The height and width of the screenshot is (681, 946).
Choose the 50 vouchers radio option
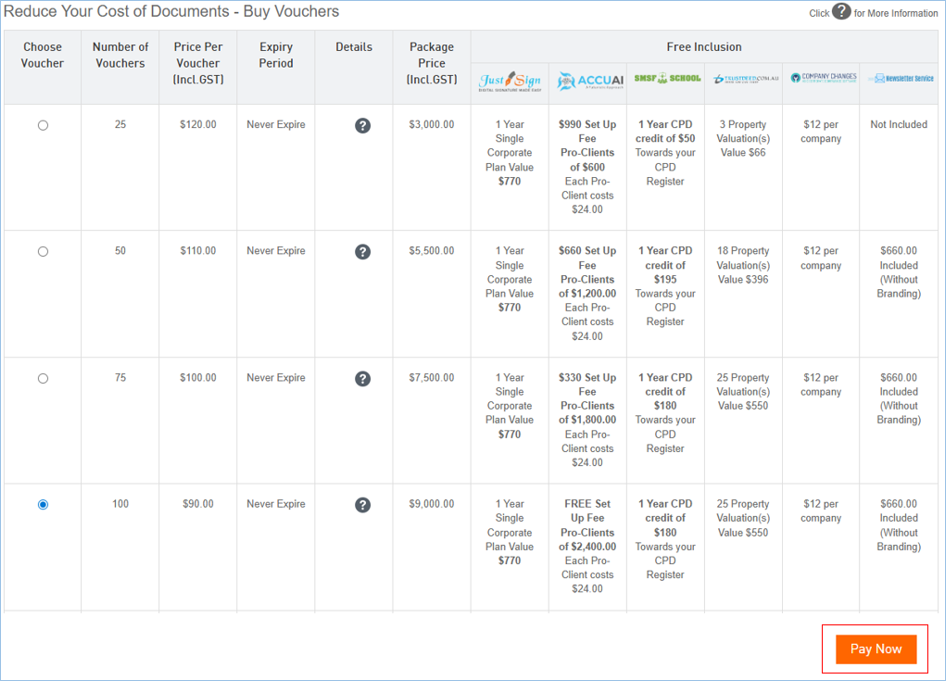click(x=43, y=252)
